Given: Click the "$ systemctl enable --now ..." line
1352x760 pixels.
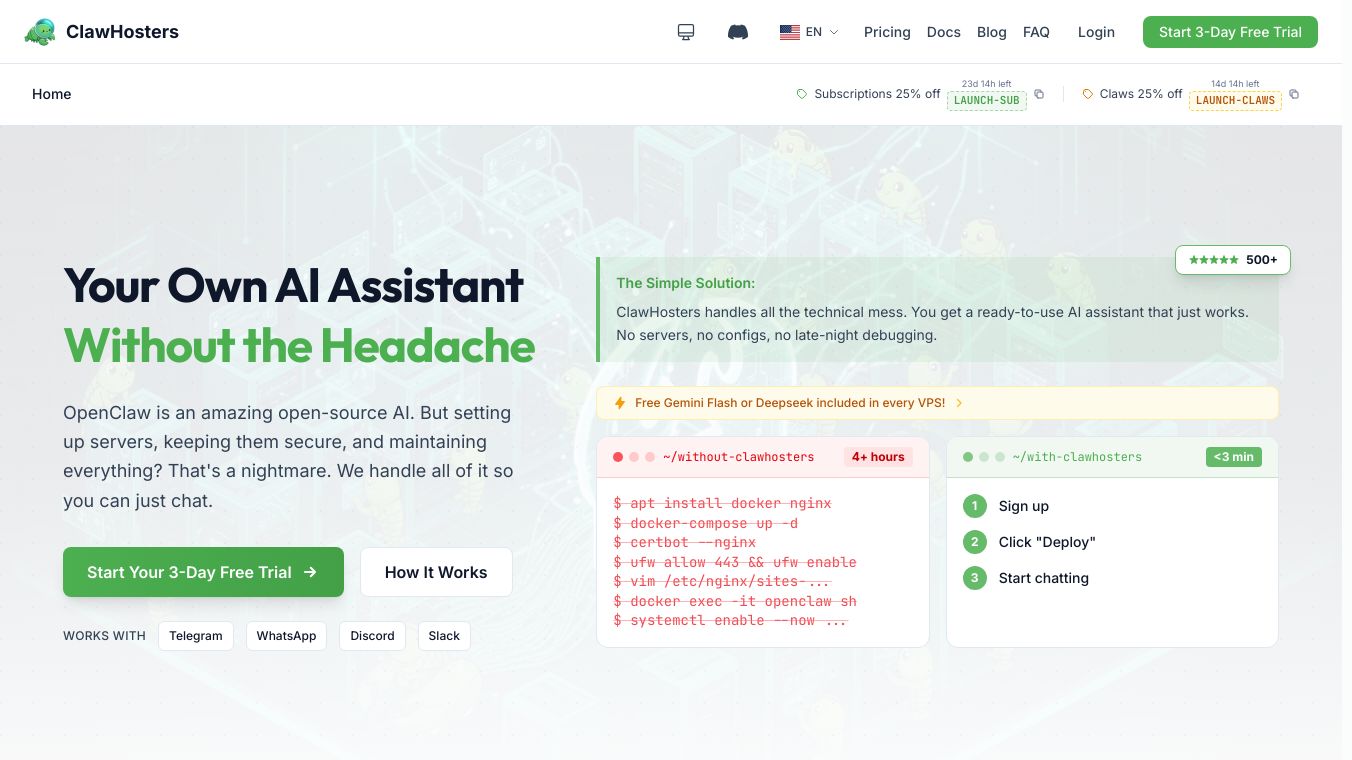Looking at the screenshot, I should 730,621.
